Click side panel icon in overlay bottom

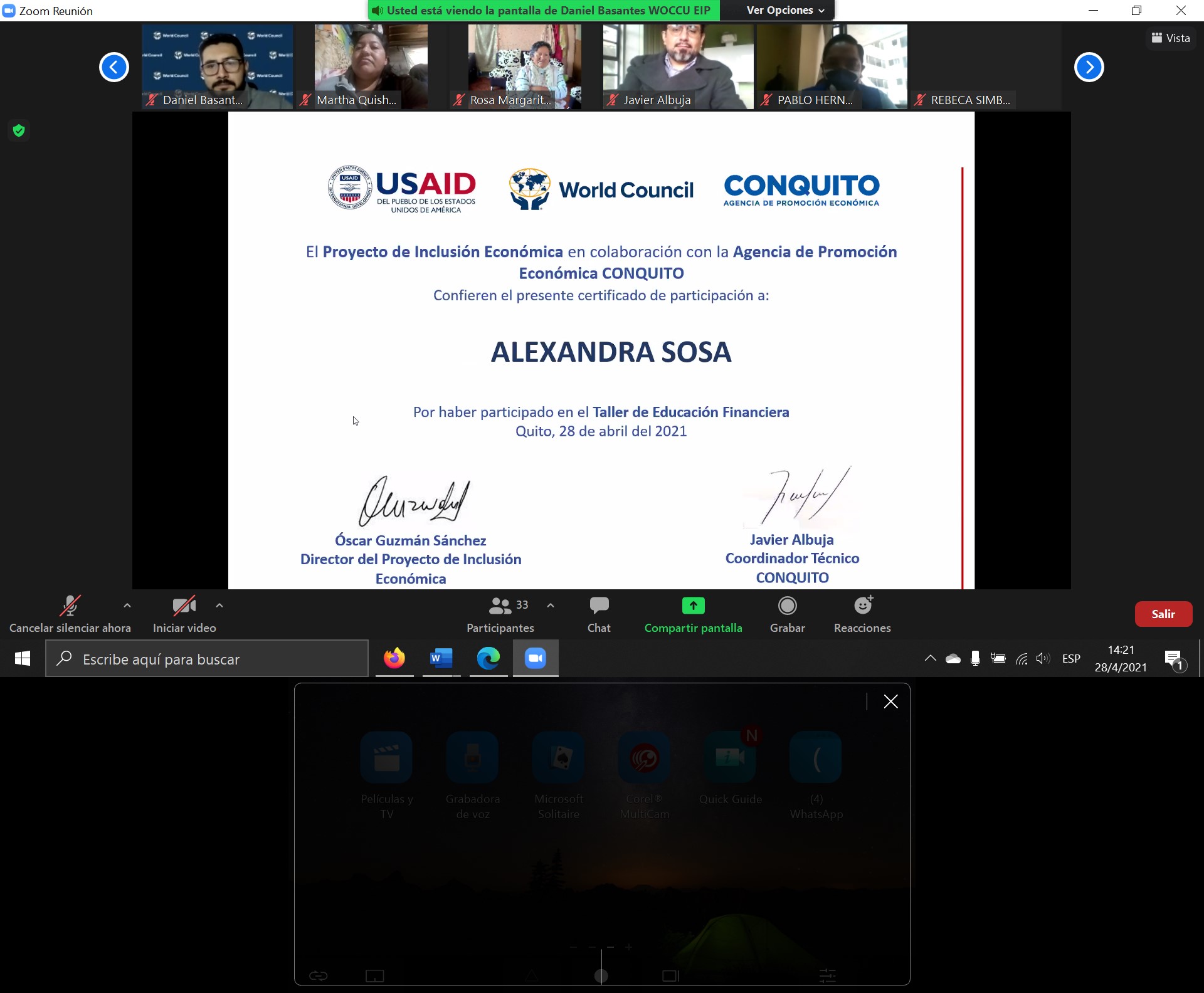[x=671, y=976]
